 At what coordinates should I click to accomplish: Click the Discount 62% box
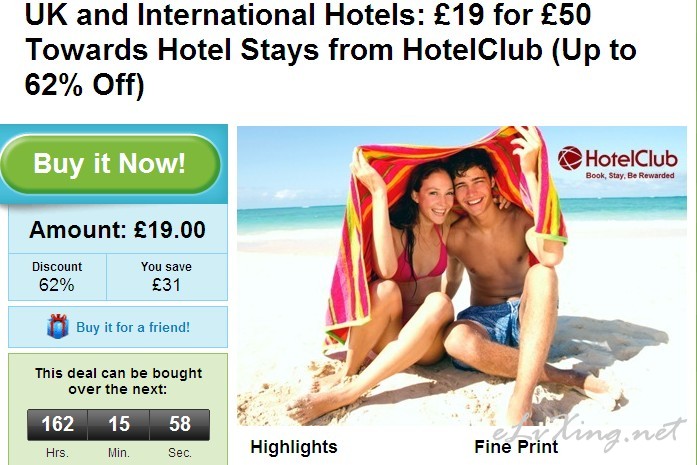(x=57, y=277)
